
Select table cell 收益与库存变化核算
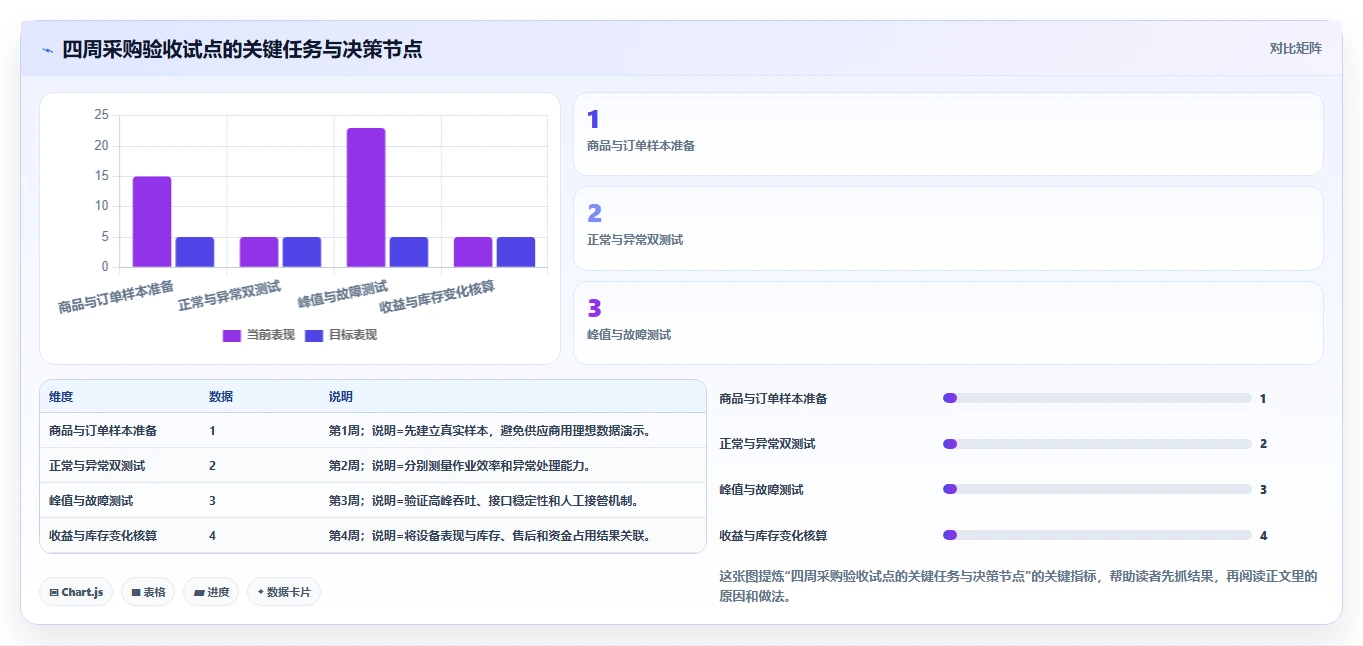103,536
